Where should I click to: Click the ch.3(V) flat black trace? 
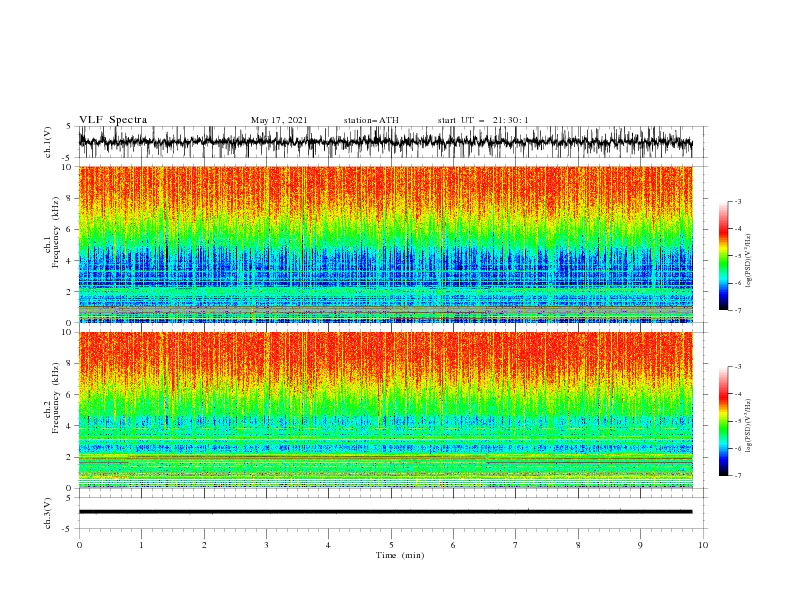pos(386,512)
